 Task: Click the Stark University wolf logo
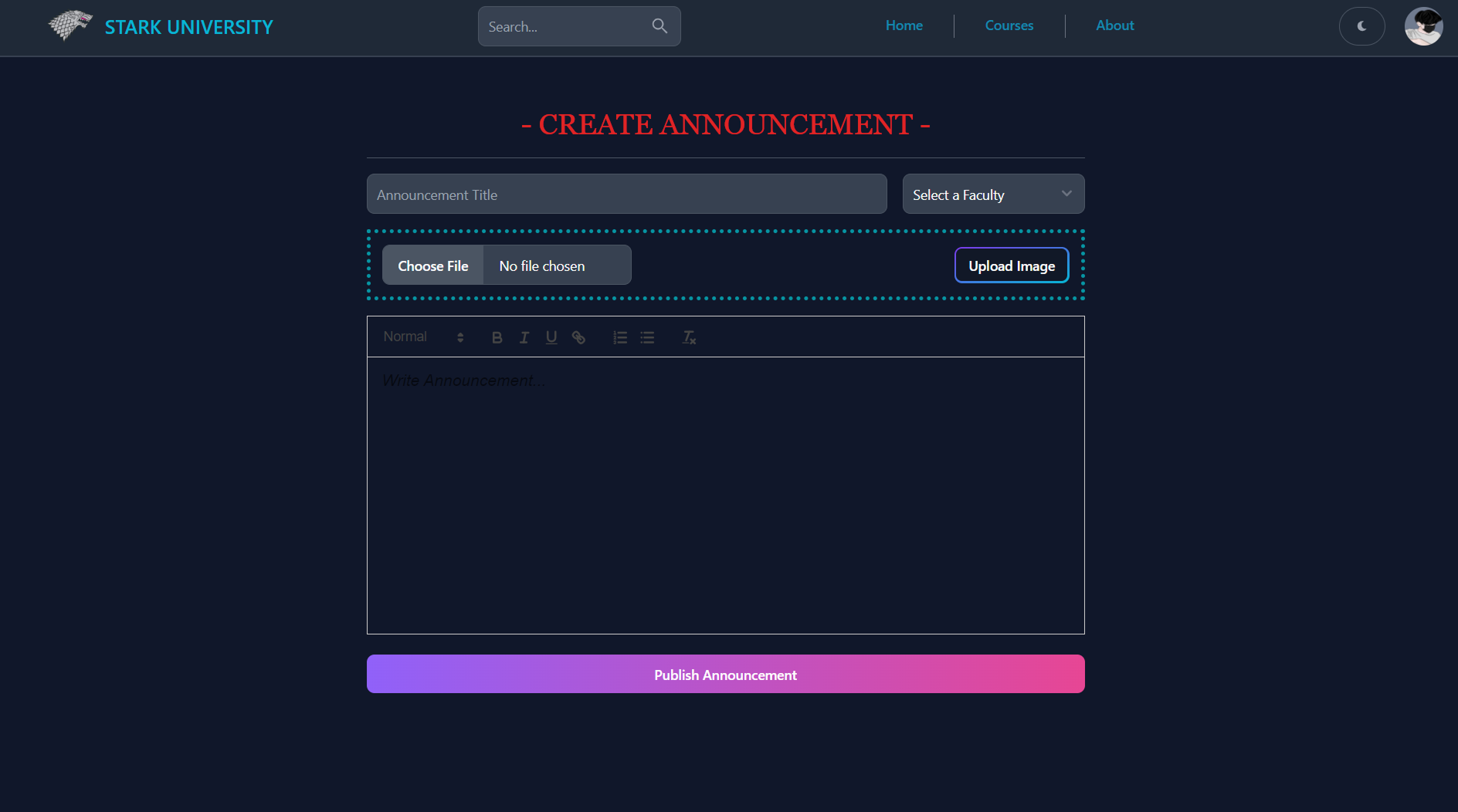click(x=69, y=25)
